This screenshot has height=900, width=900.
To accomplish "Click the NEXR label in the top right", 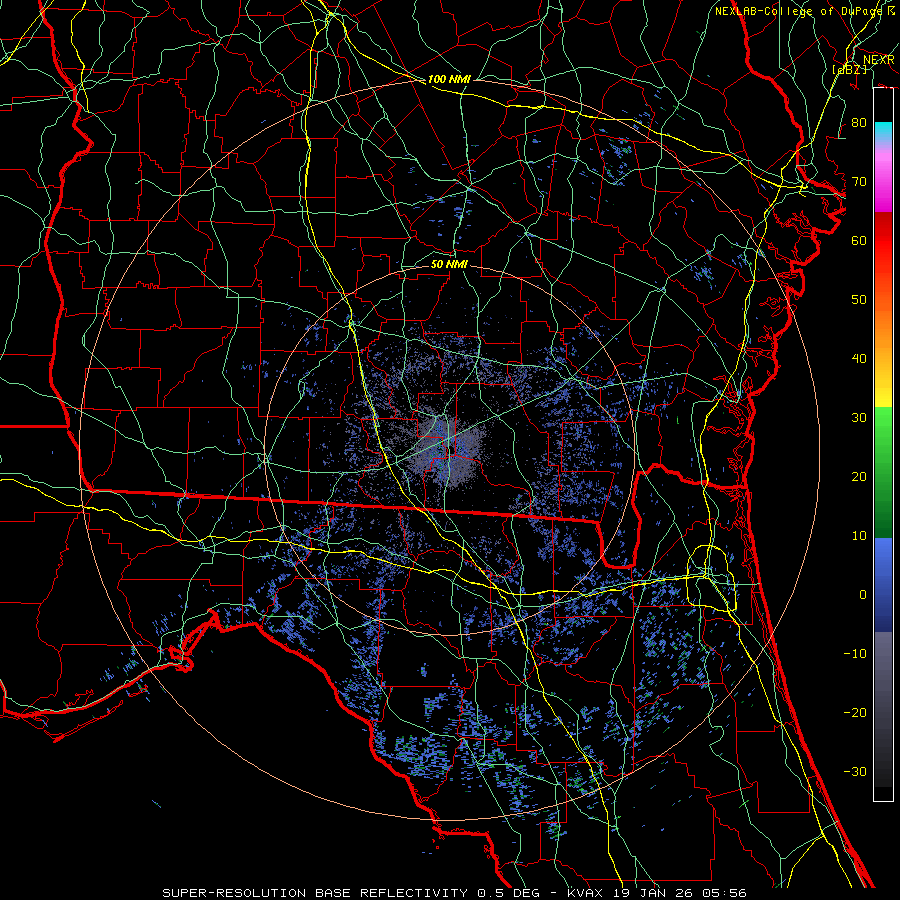I will click(x=878, y=60).
